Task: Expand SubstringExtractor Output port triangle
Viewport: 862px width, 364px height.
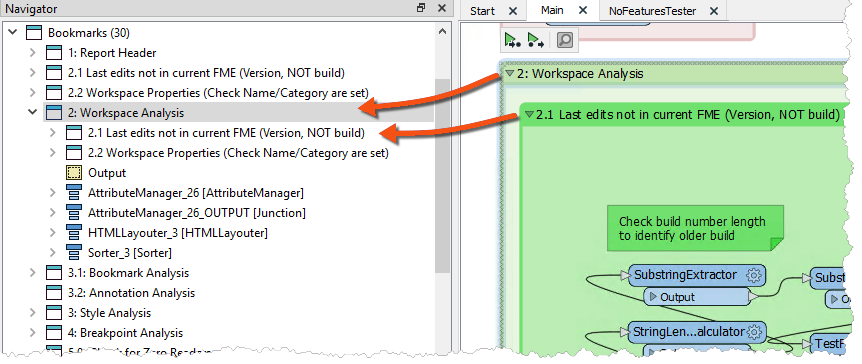Action: 653,297
